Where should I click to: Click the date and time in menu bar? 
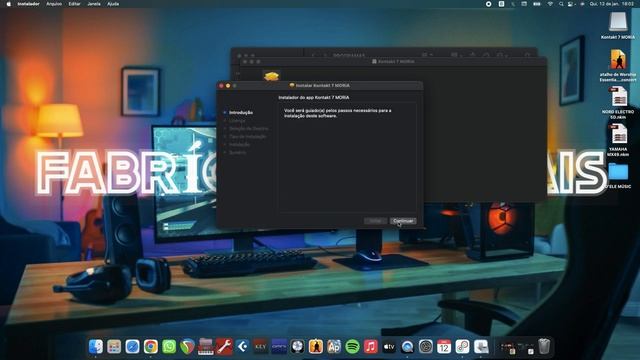(x=611, y=4)
